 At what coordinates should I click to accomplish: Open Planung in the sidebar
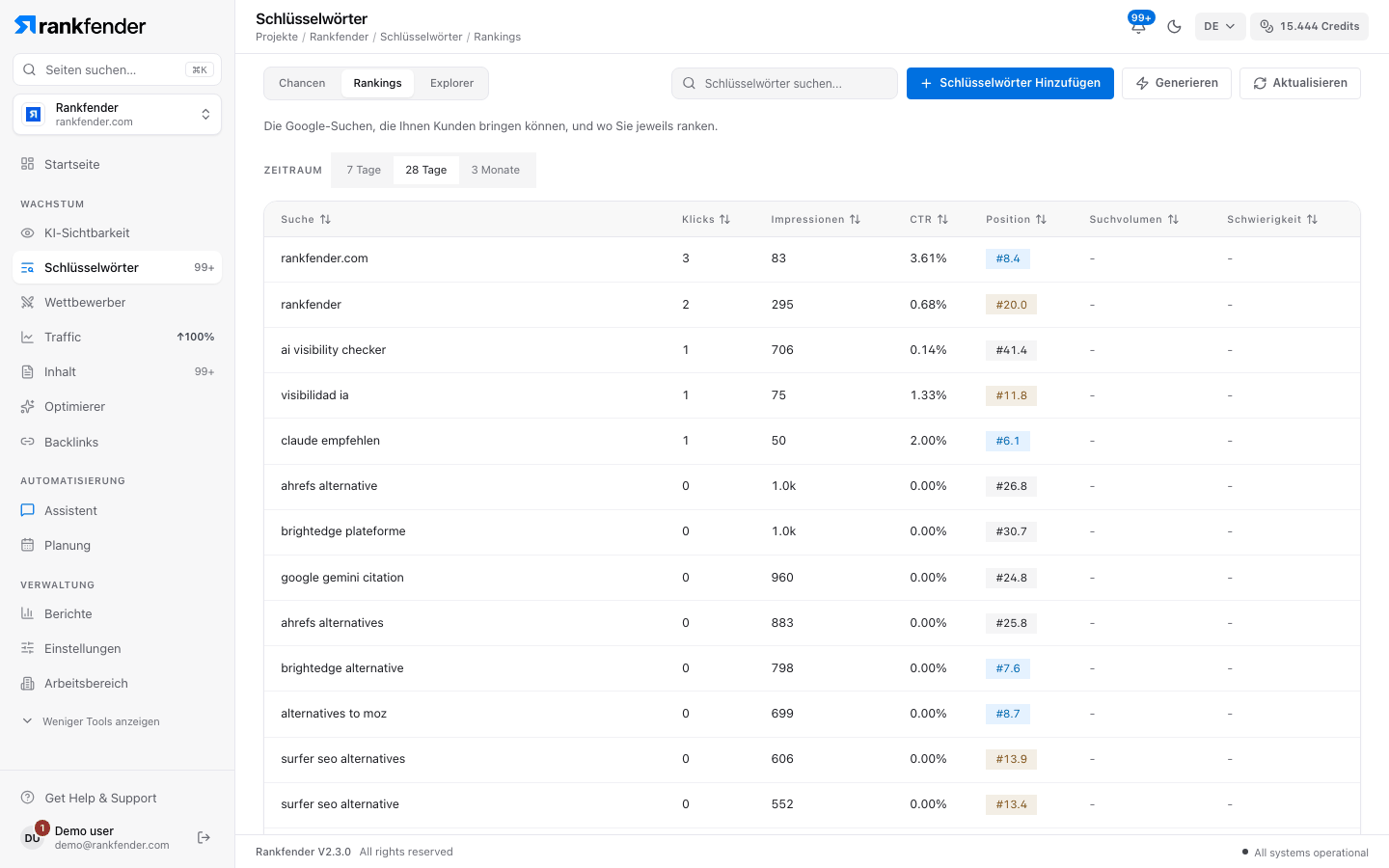(118, 545)
